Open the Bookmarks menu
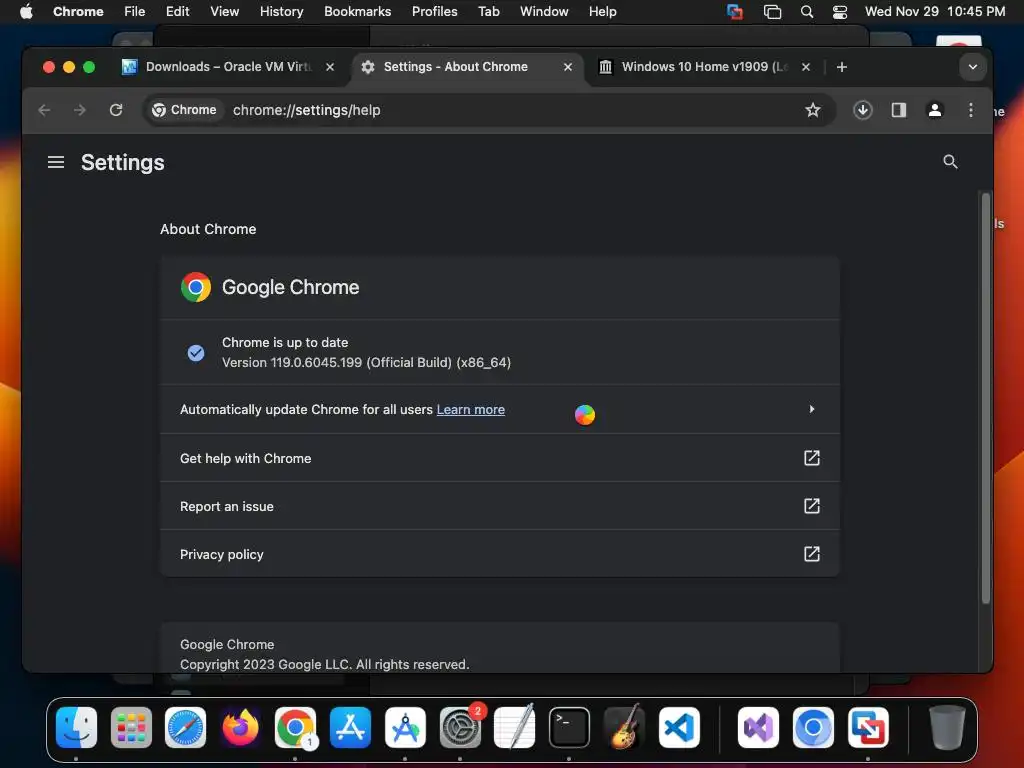 (357, 12)
